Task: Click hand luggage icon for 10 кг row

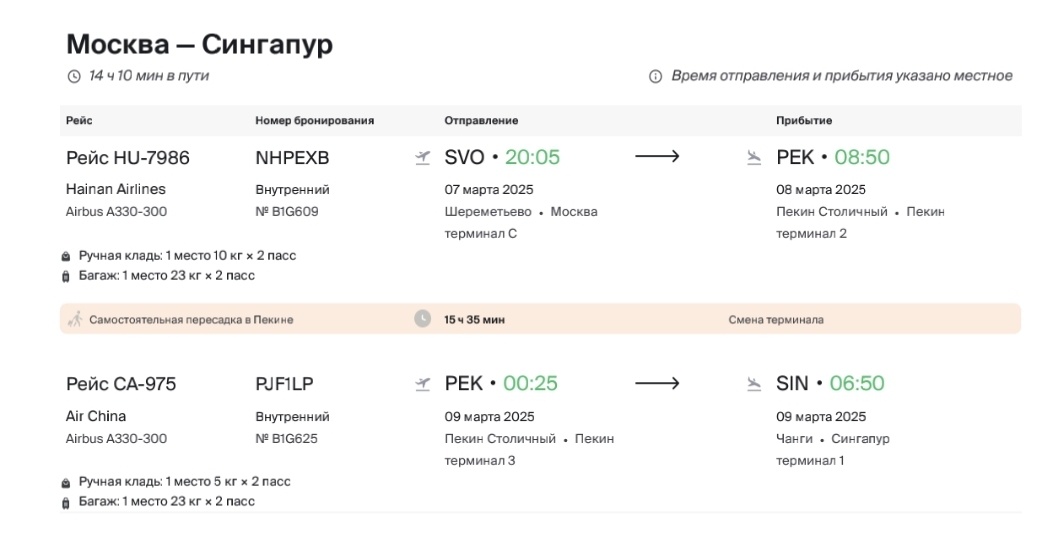Action: pos(66,256)
